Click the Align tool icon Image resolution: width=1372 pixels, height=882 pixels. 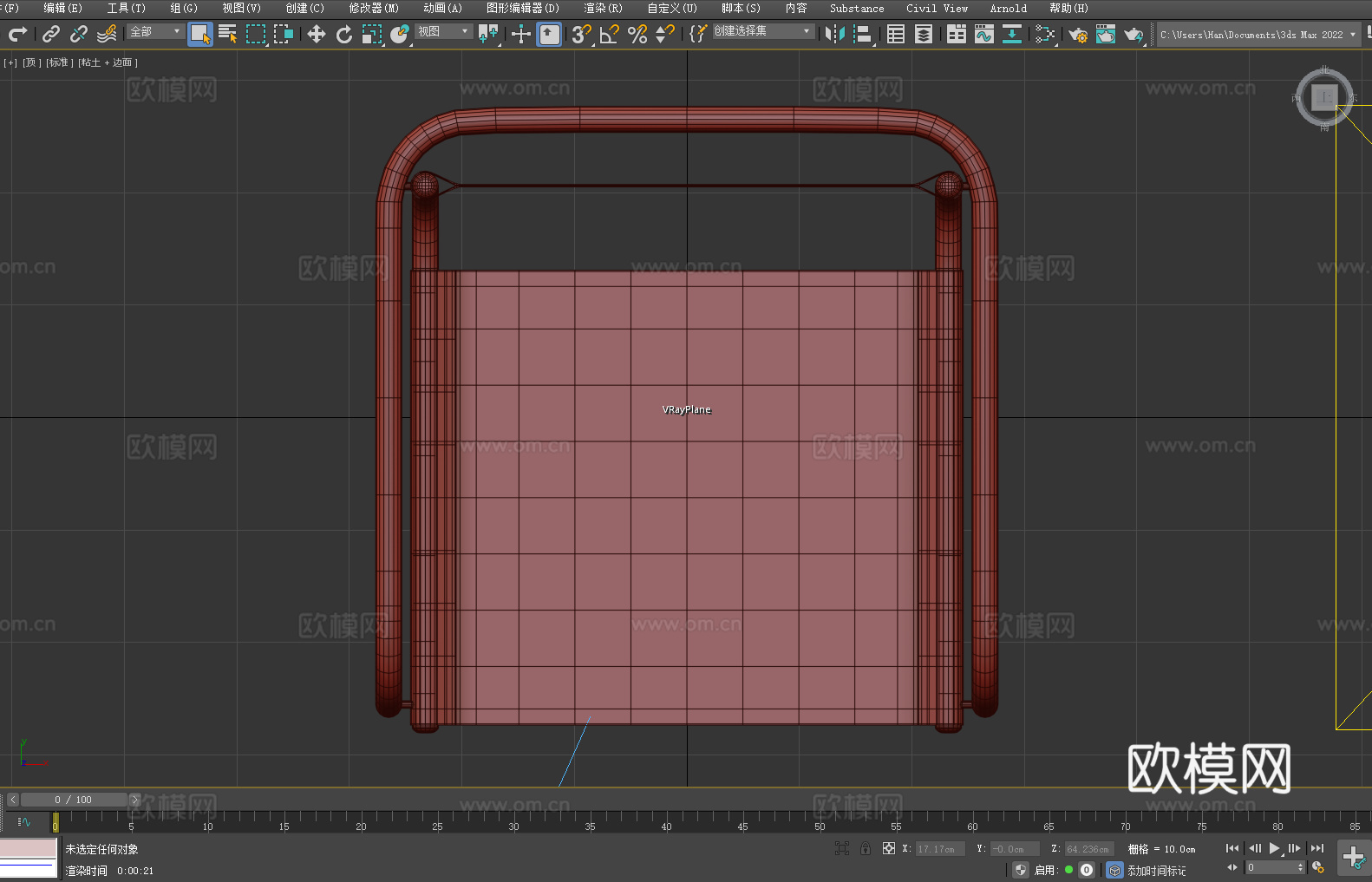[863, 34]
